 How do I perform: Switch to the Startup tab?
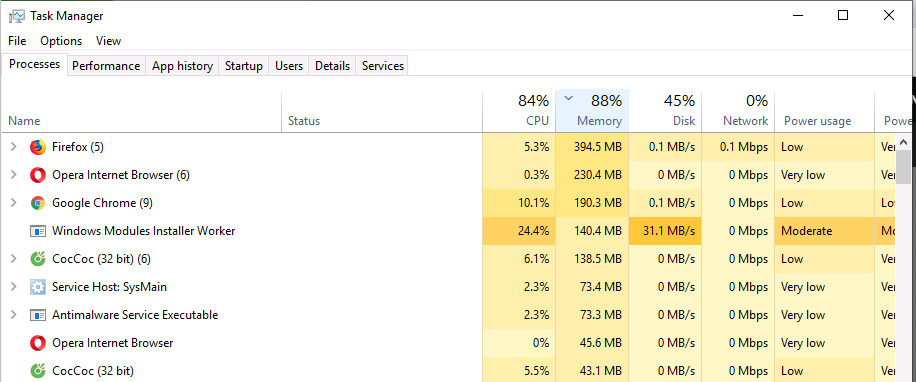point(244,66)
